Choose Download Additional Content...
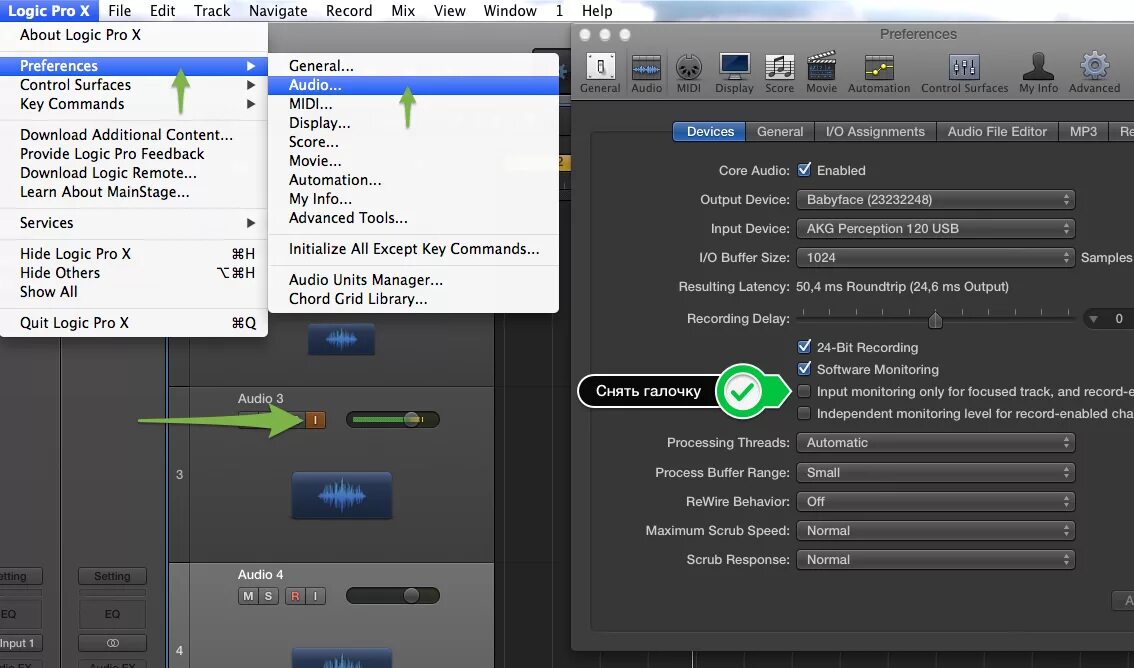Viewport: 1134px width, 668px height. [134, 134]
